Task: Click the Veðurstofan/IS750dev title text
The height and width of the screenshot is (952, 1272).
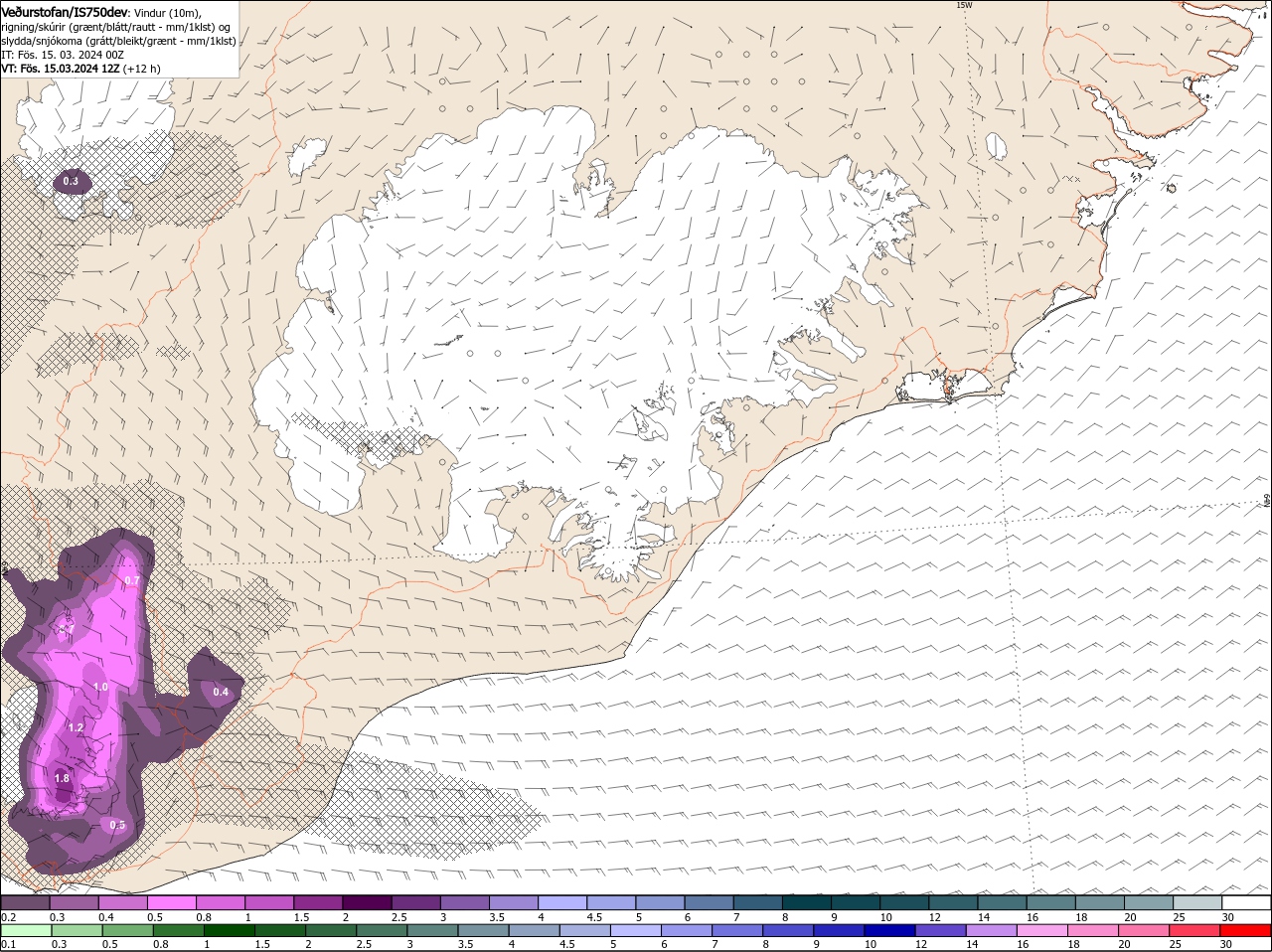Action: (65, 11)
